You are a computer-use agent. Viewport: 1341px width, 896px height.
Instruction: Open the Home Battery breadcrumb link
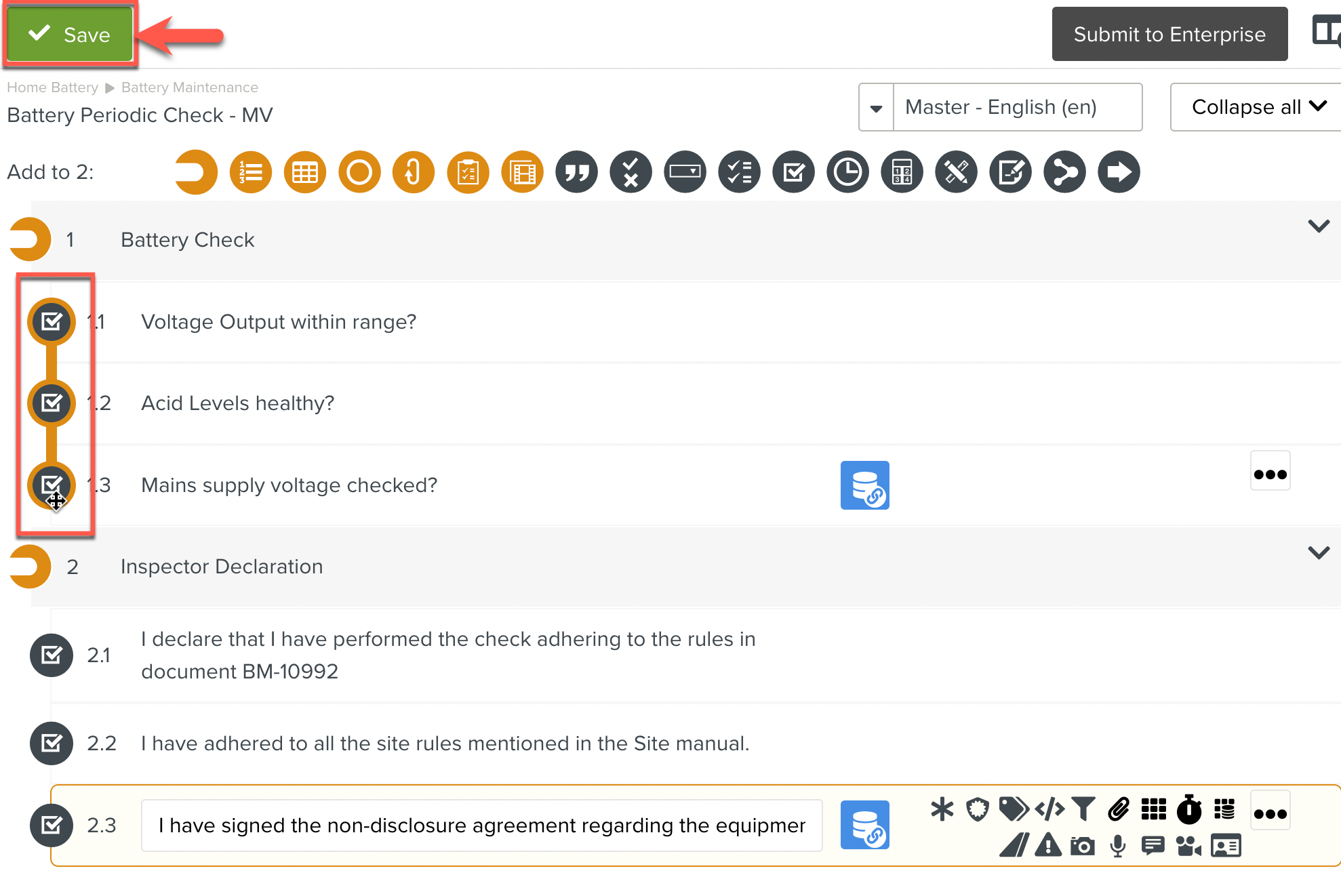click(x=52, y=87)
